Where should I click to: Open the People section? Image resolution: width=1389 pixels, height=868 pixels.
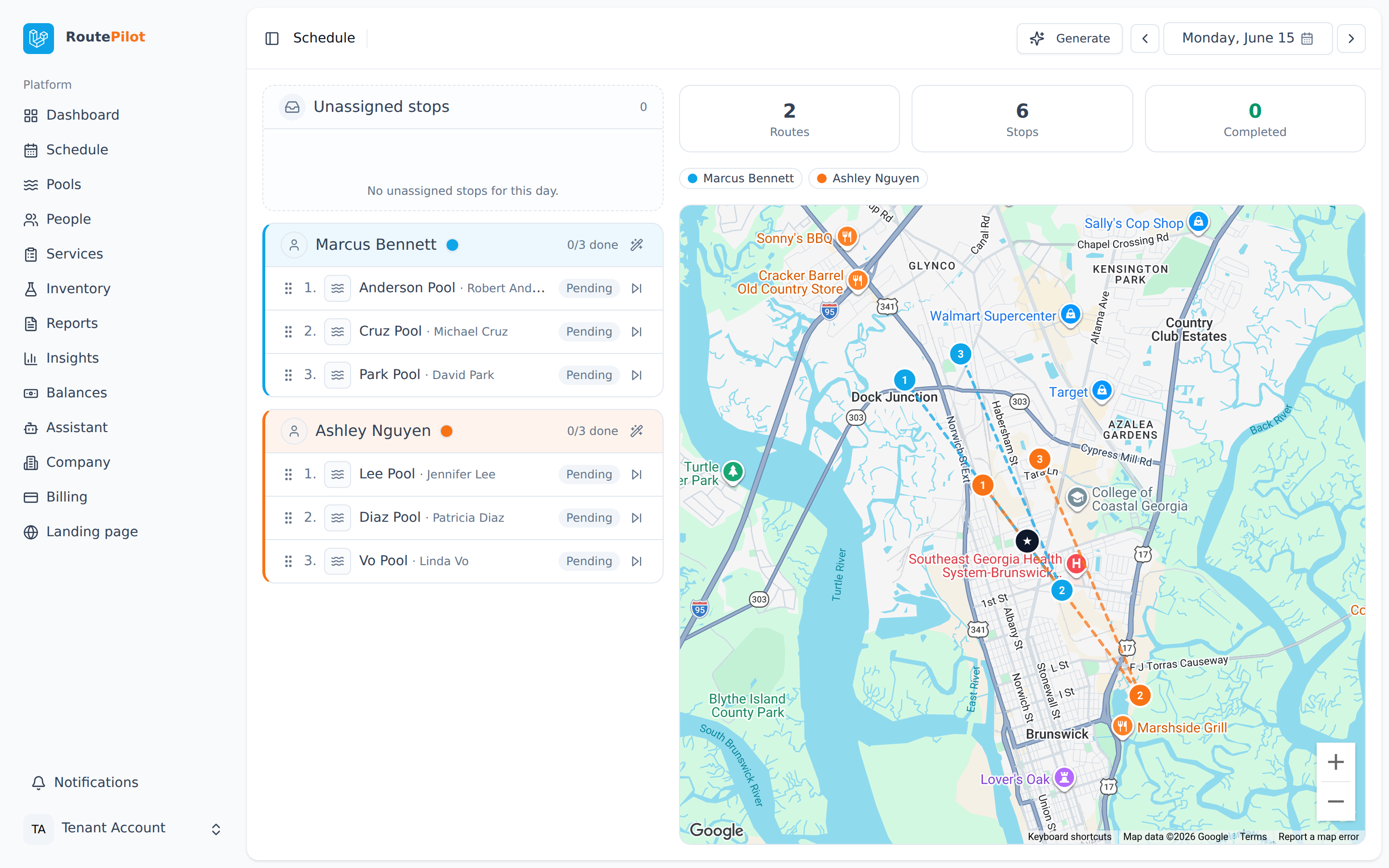[x=68, y=219]
